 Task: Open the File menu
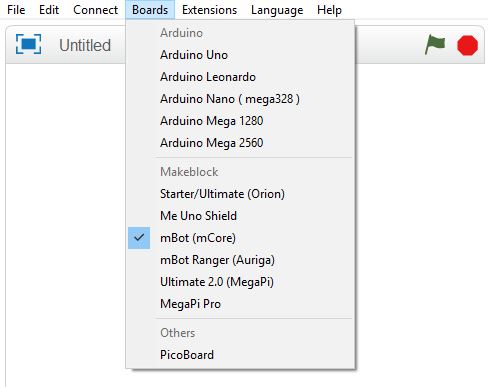pyautogui.click(x=16, y=10)
